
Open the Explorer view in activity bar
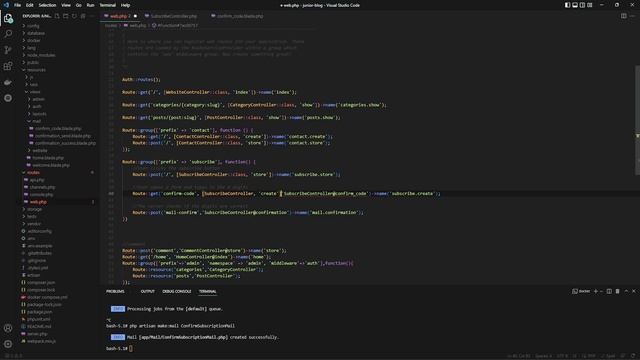(x=8, y=18)
